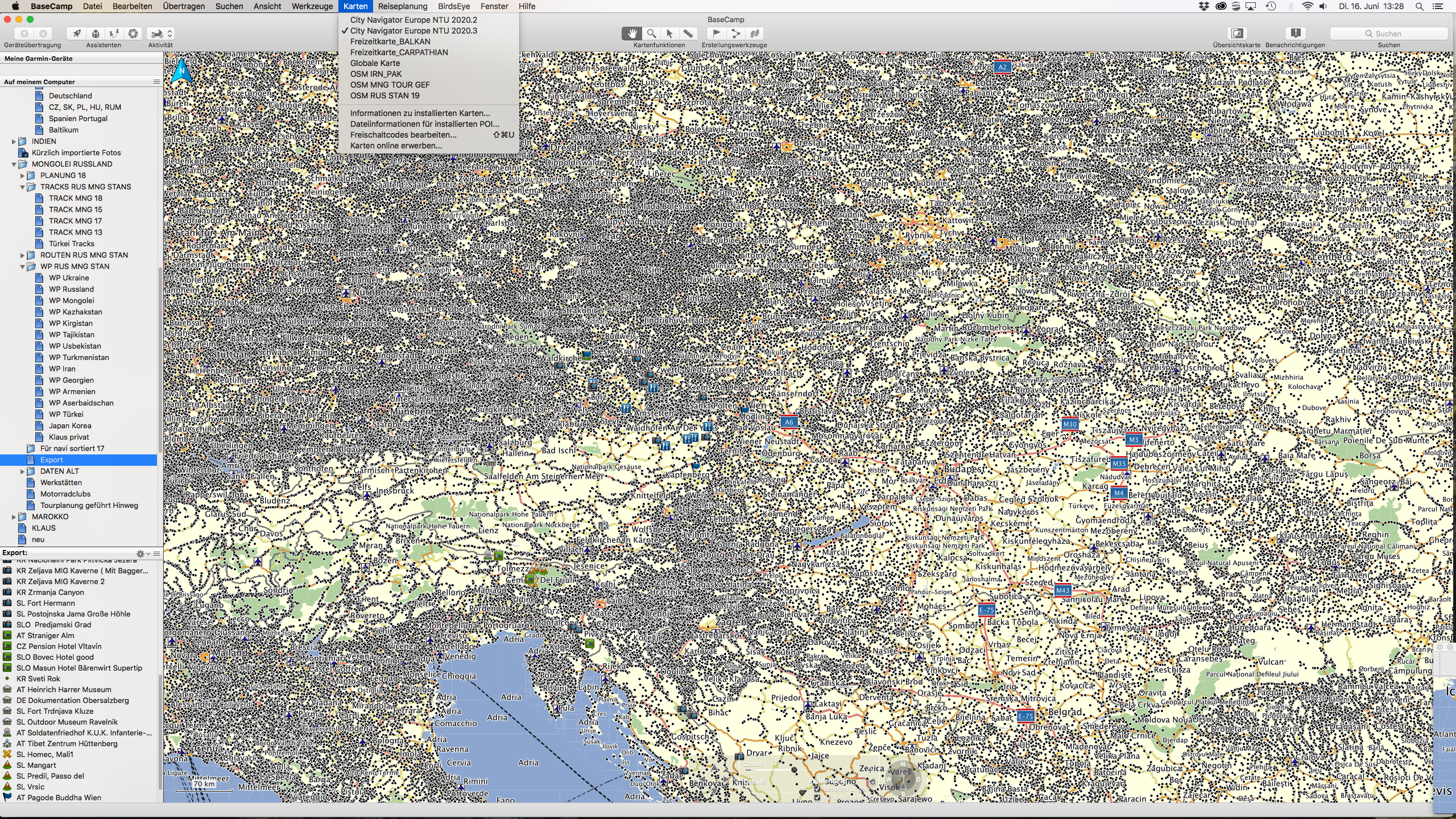Click the receive from device down-arrow icon
1456x819 pixels.
point(43,34)
